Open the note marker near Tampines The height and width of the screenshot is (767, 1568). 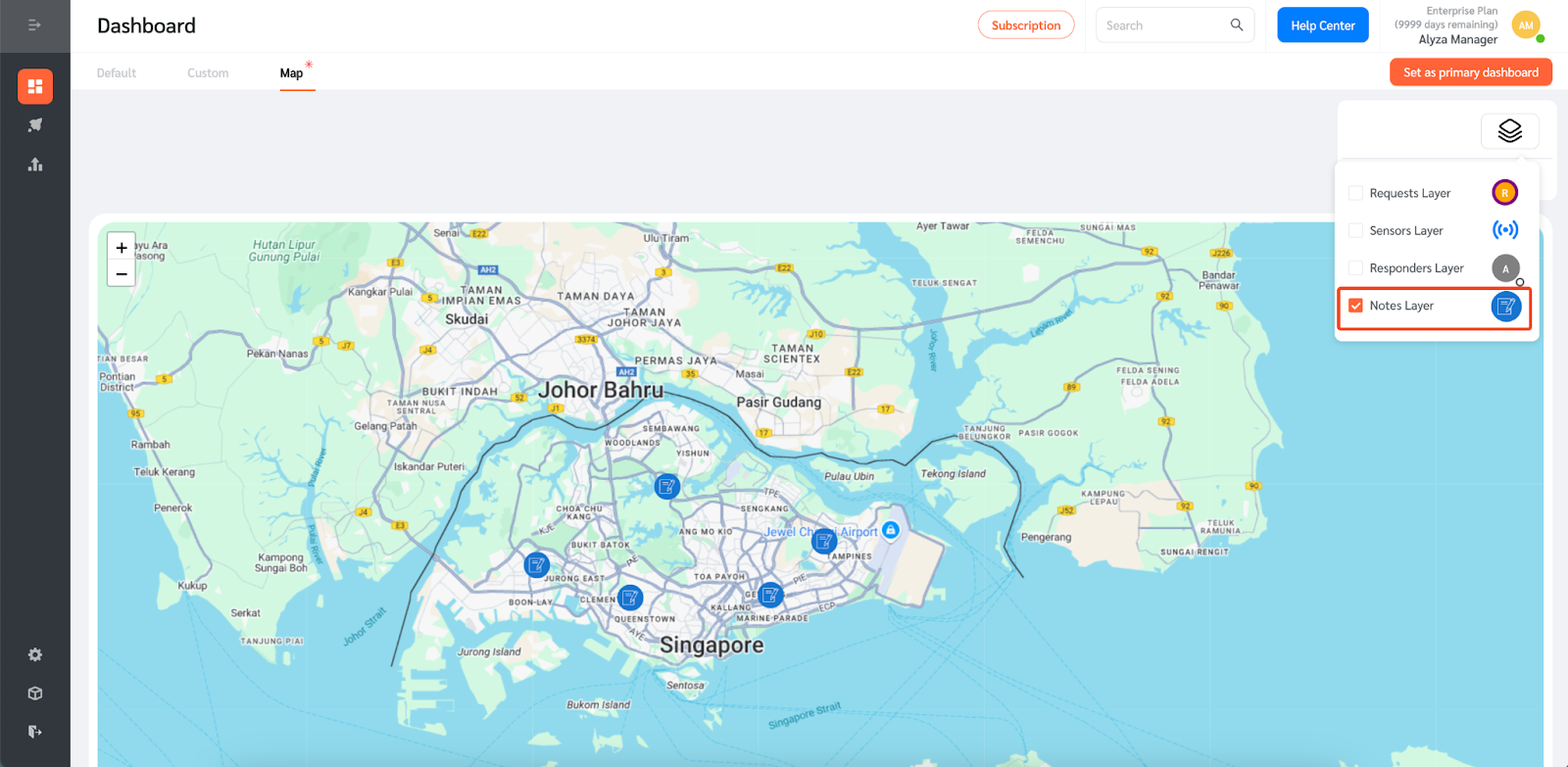[x=825, y=540]
